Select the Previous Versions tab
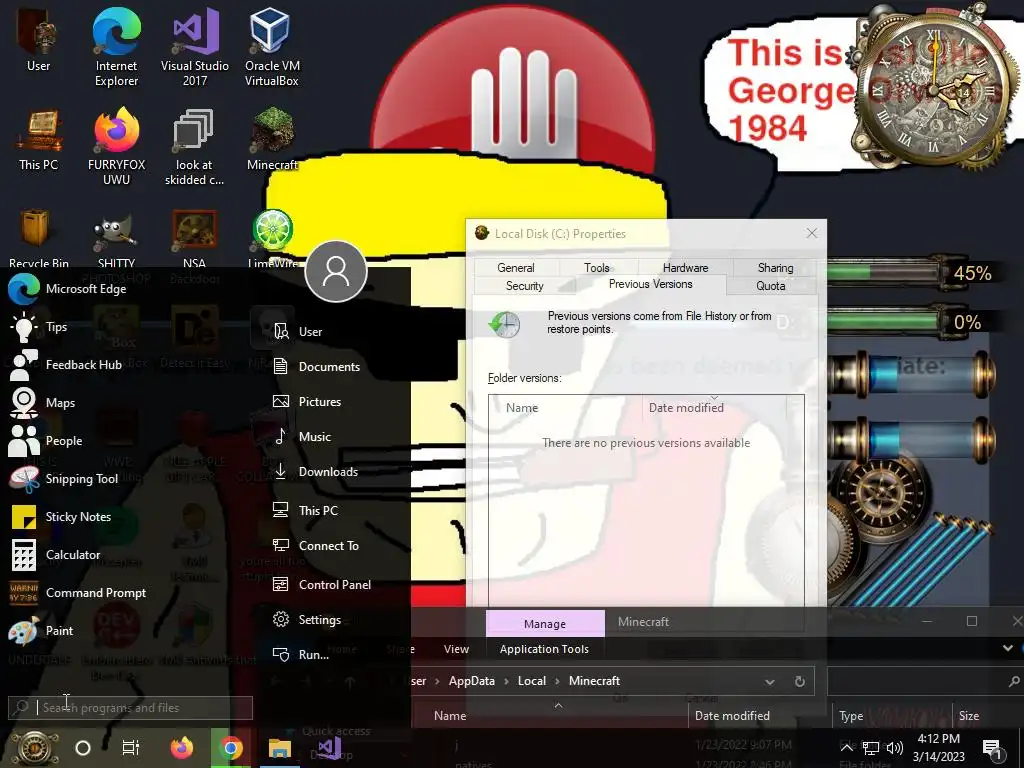This screenshot has height=768, width=1024. (650, 284)
